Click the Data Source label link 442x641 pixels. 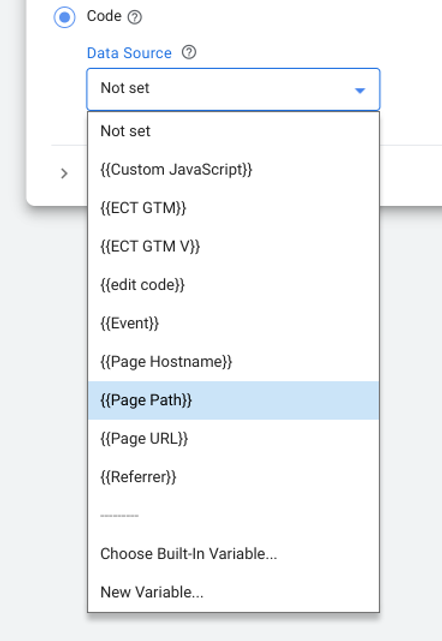click(129, 53)
